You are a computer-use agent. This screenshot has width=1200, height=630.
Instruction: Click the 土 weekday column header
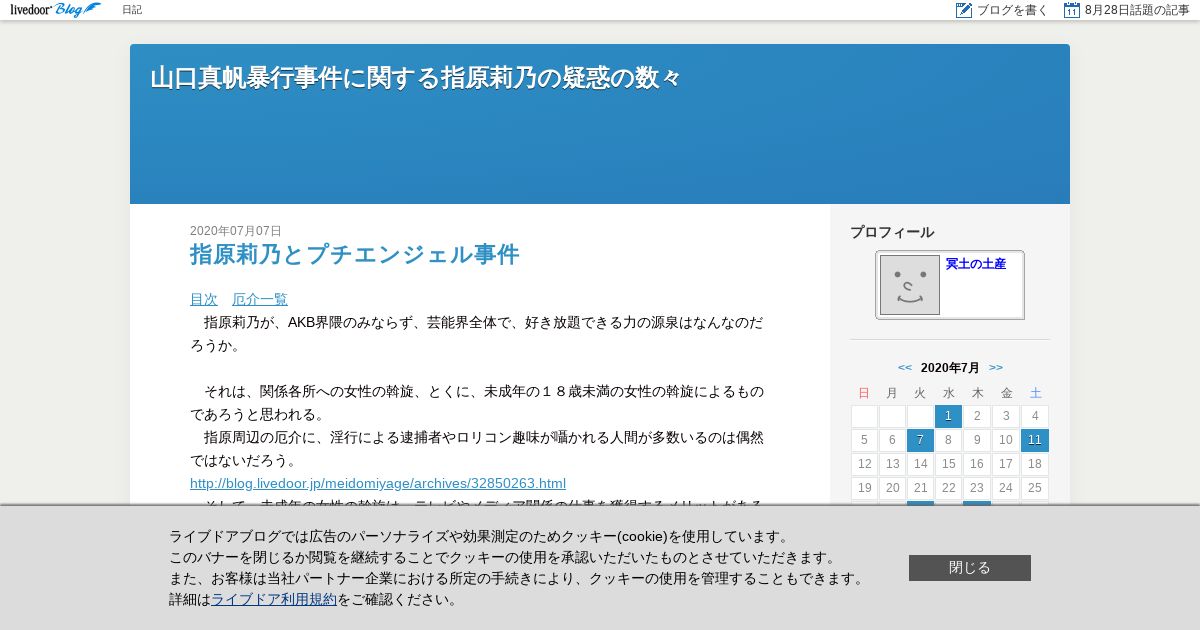[1035, 393]
